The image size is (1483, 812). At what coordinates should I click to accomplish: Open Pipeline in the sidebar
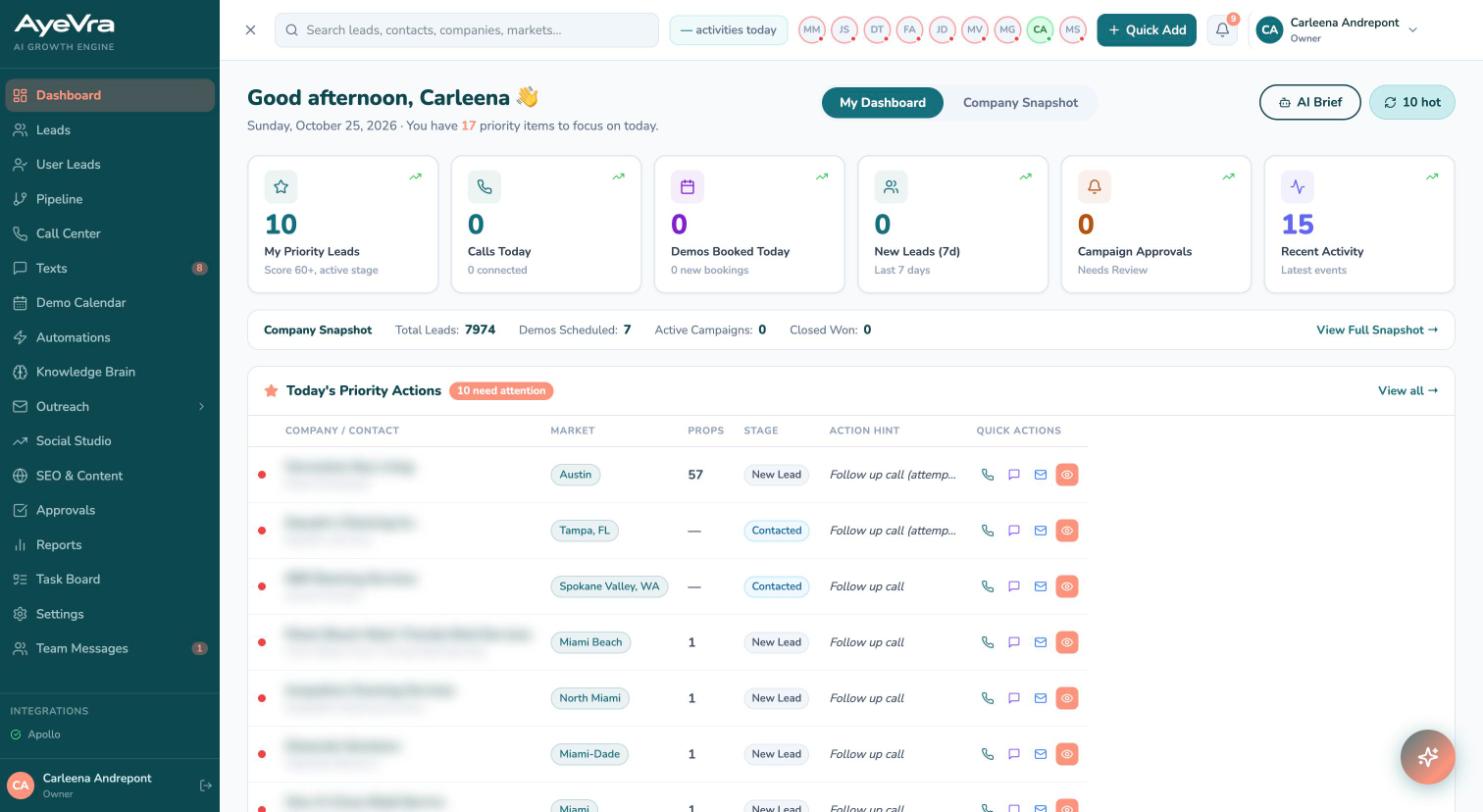click(x=110, y=199)
